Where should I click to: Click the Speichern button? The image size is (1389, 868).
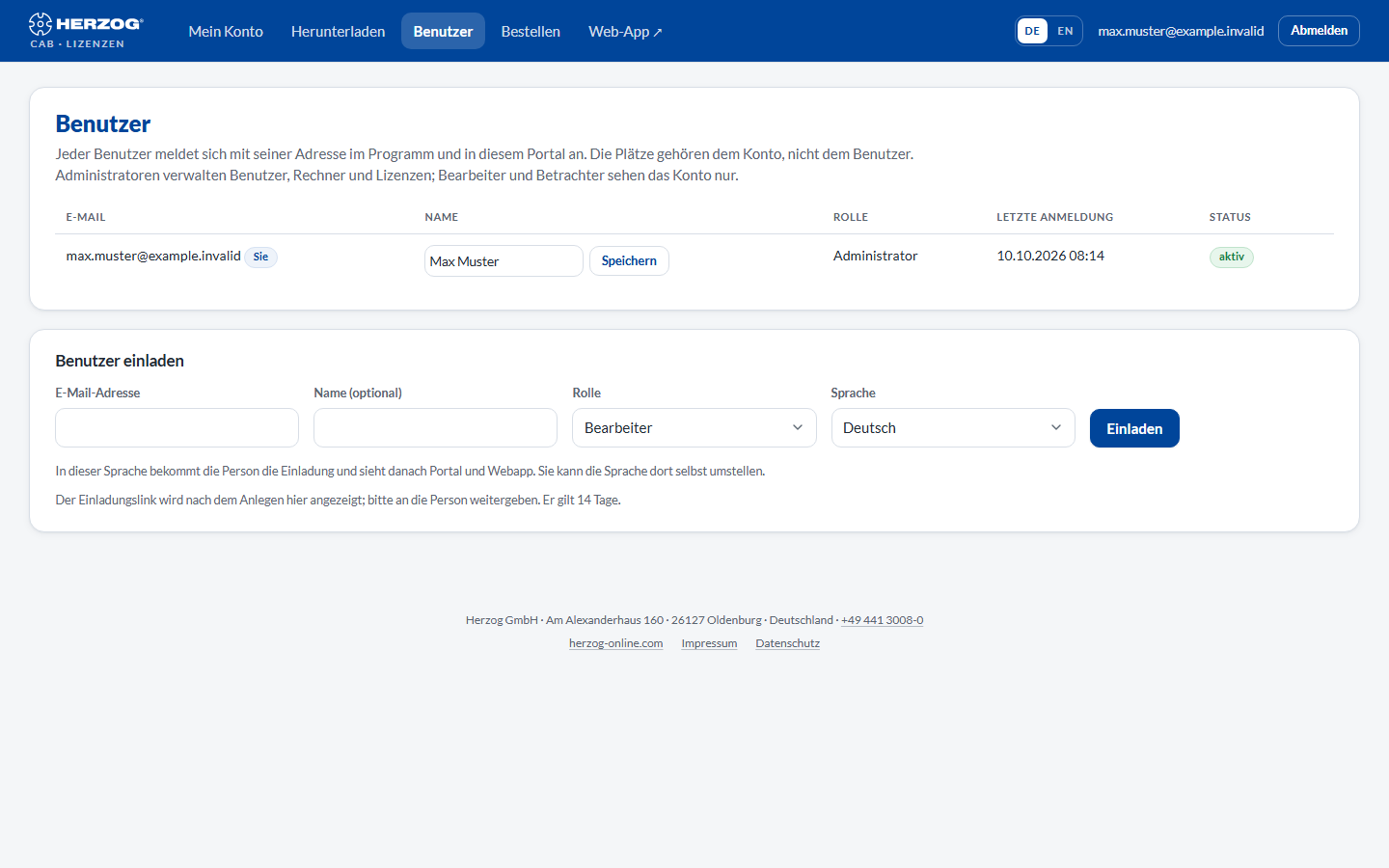pos(629,260)
